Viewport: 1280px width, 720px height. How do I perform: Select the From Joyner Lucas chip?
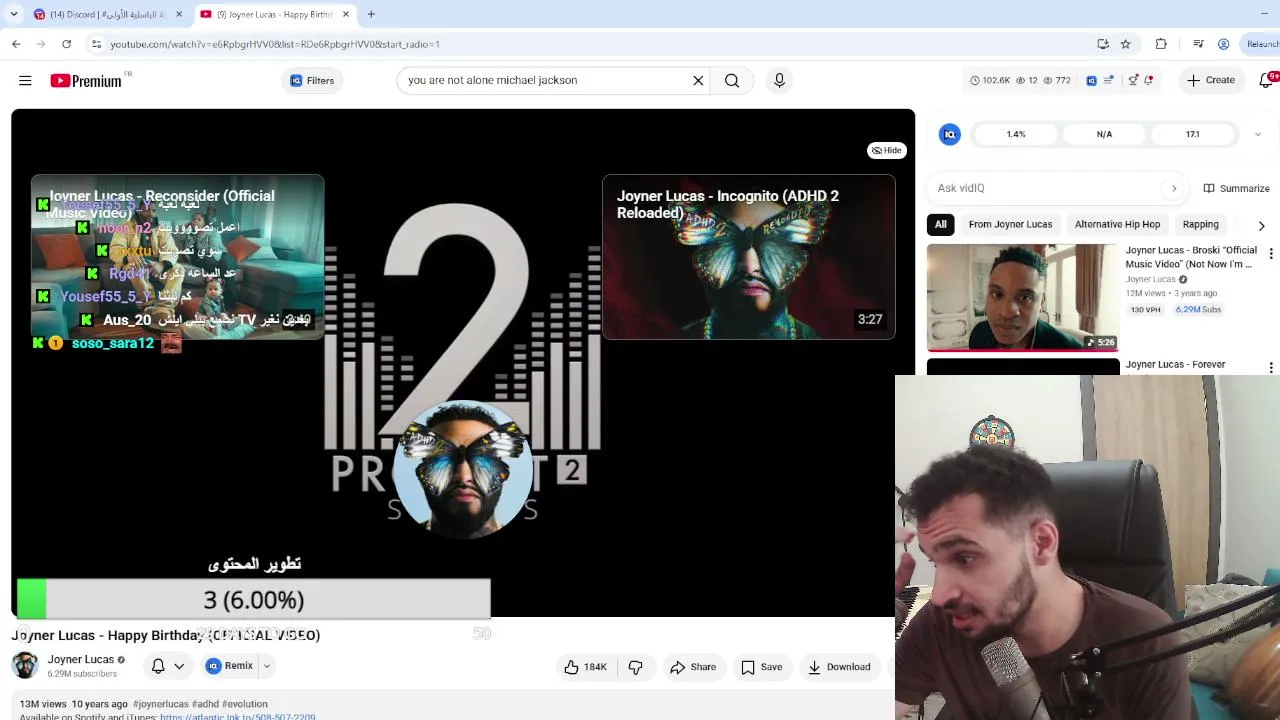coord(1010,224)
